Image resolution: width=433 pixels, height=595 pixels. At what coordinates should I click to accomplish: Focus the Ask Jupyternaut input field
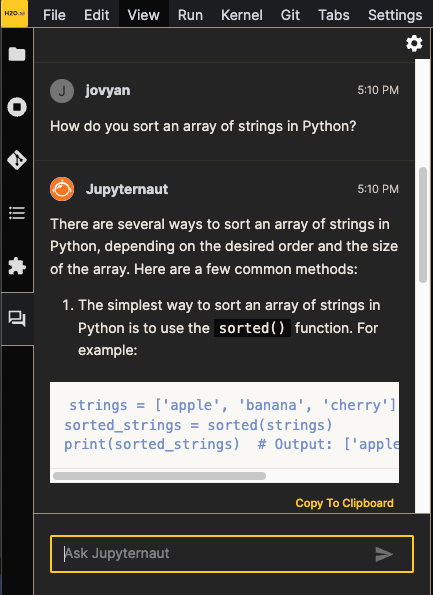[x=232, y=554]
